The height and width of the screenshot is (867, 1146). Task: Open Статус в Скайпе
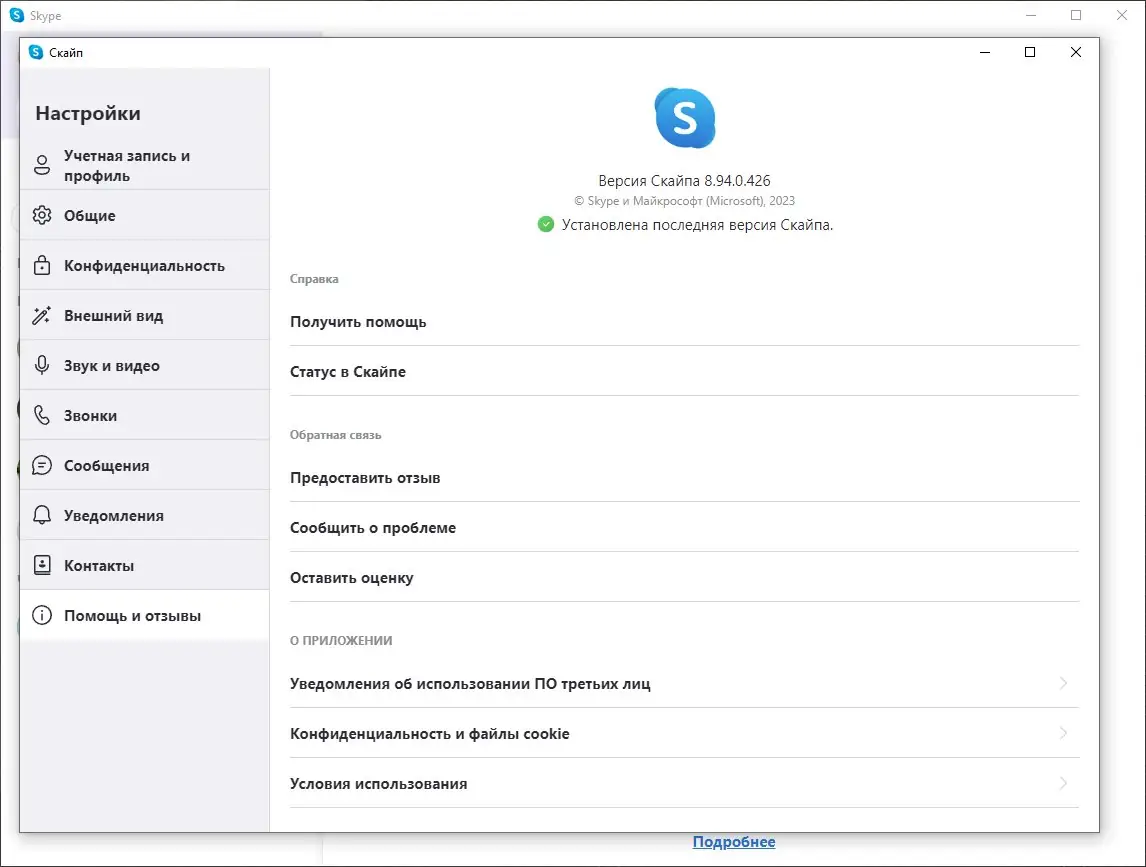click(x=684, y=371)
